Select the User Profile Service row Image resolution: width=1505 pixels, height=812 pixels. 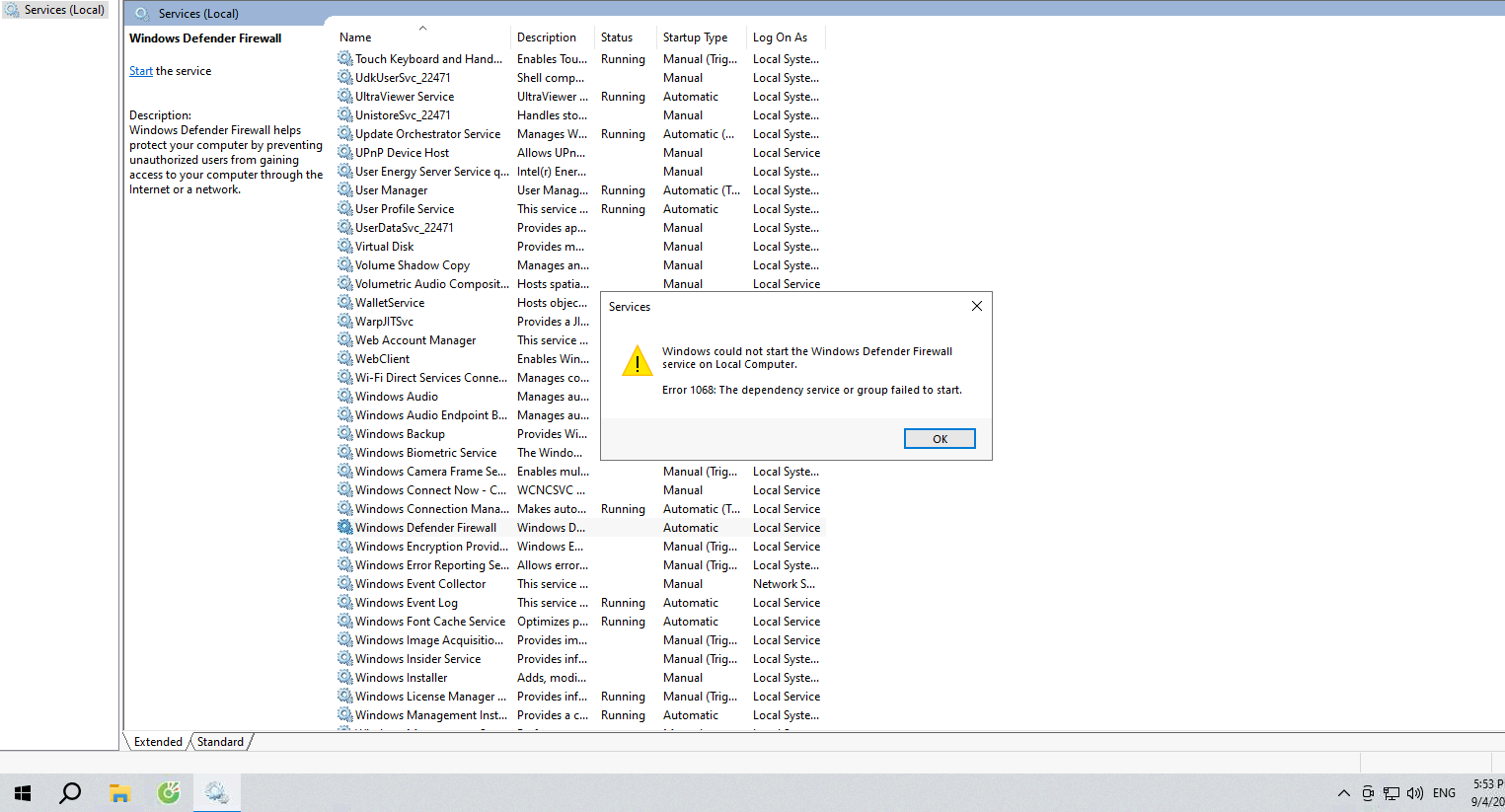point(580,209)
